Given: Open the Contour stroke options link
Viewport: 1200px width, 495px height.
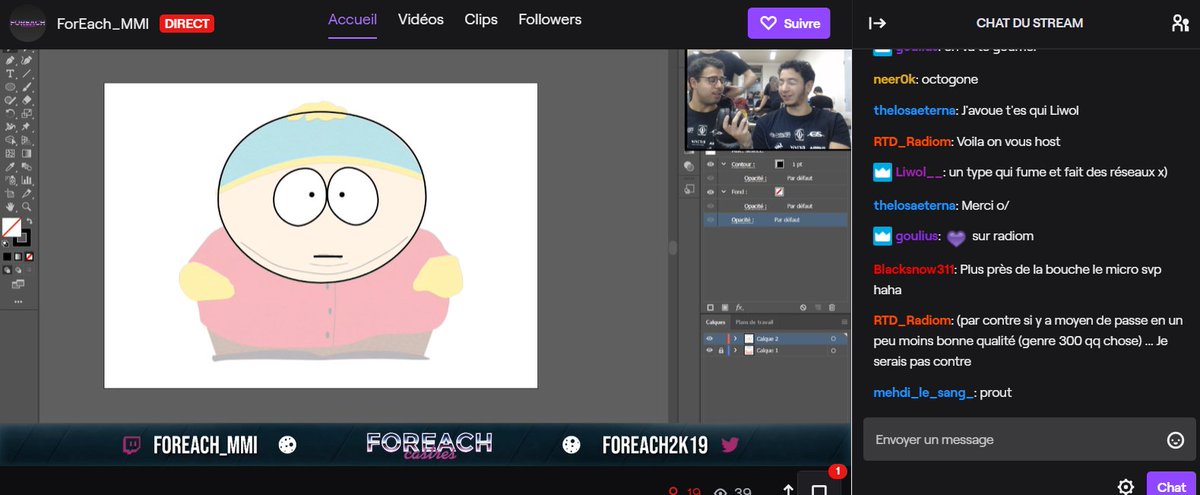Looking at the screenshot, I should [x=743, y=164].
